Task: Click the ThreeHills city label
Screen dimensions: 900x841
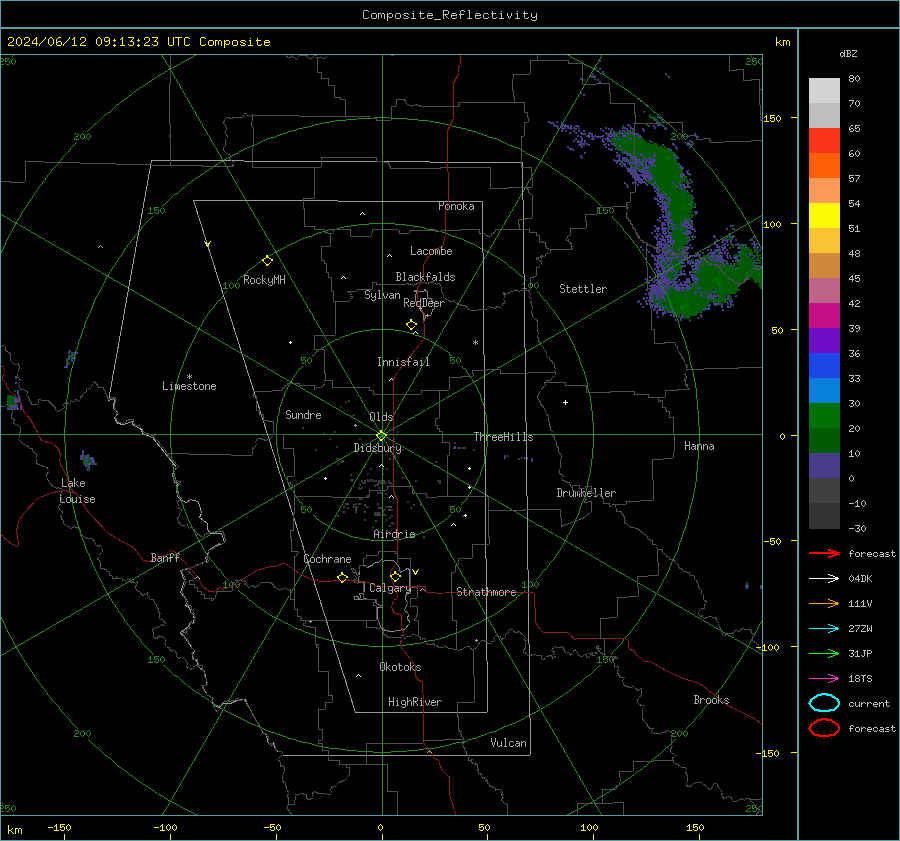Action: [503, 437]
